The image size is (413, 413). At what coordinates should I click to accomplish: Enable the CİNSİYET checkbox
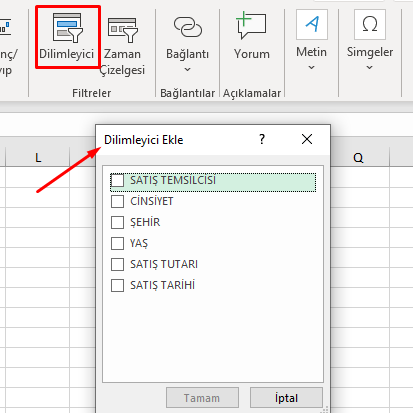[x=117, y=201]
